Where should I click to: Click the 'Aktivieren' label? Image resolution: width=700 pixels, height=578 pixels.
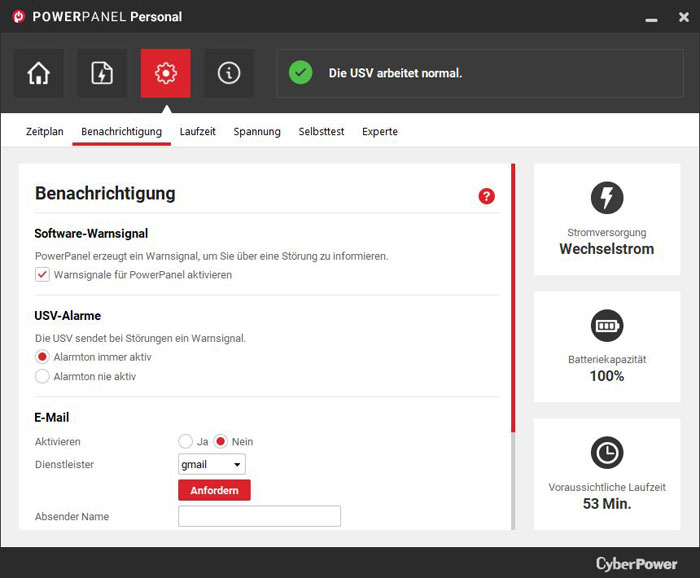point(58,441)
